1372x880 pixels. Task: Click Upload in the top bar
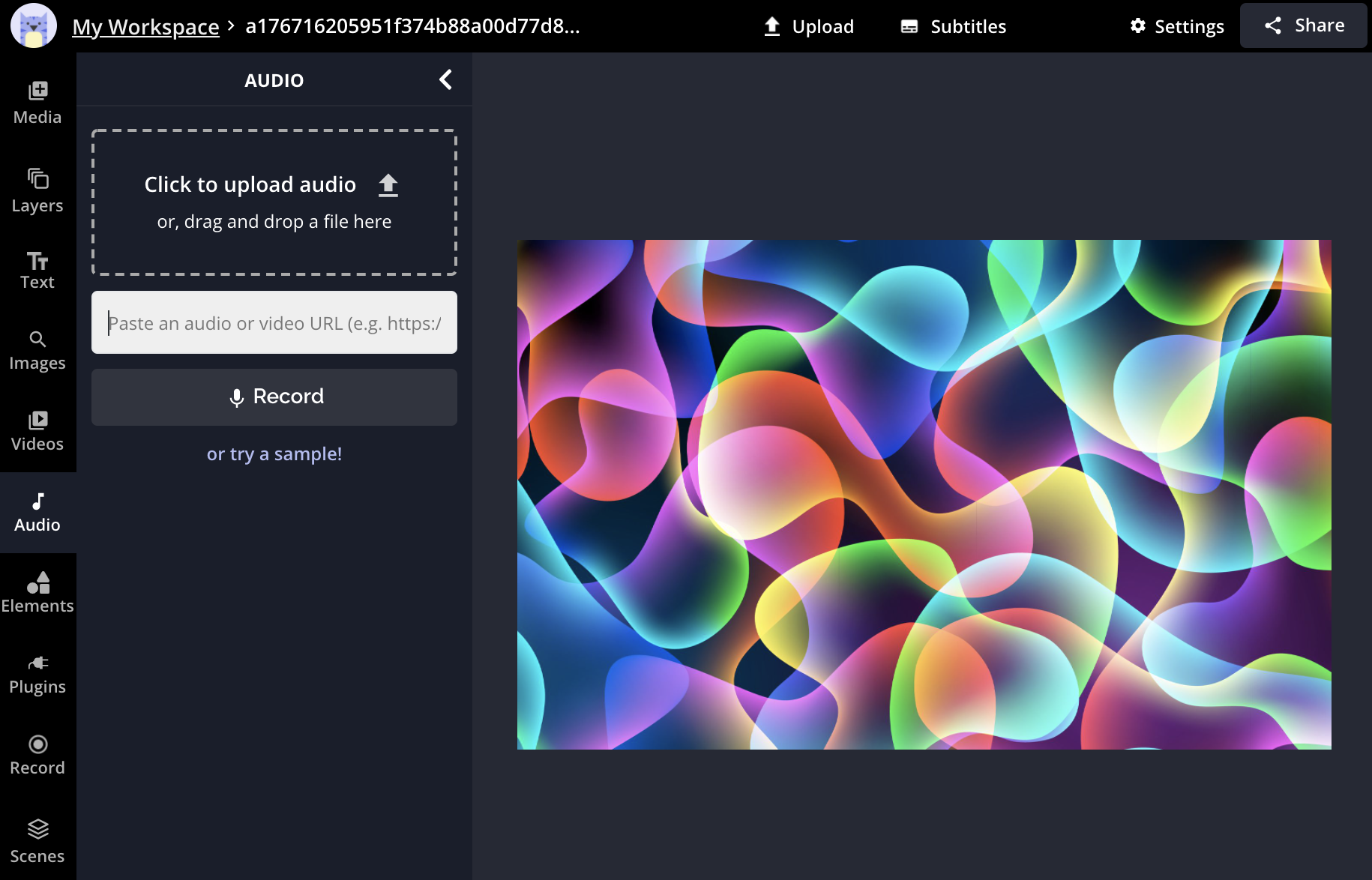808,27
